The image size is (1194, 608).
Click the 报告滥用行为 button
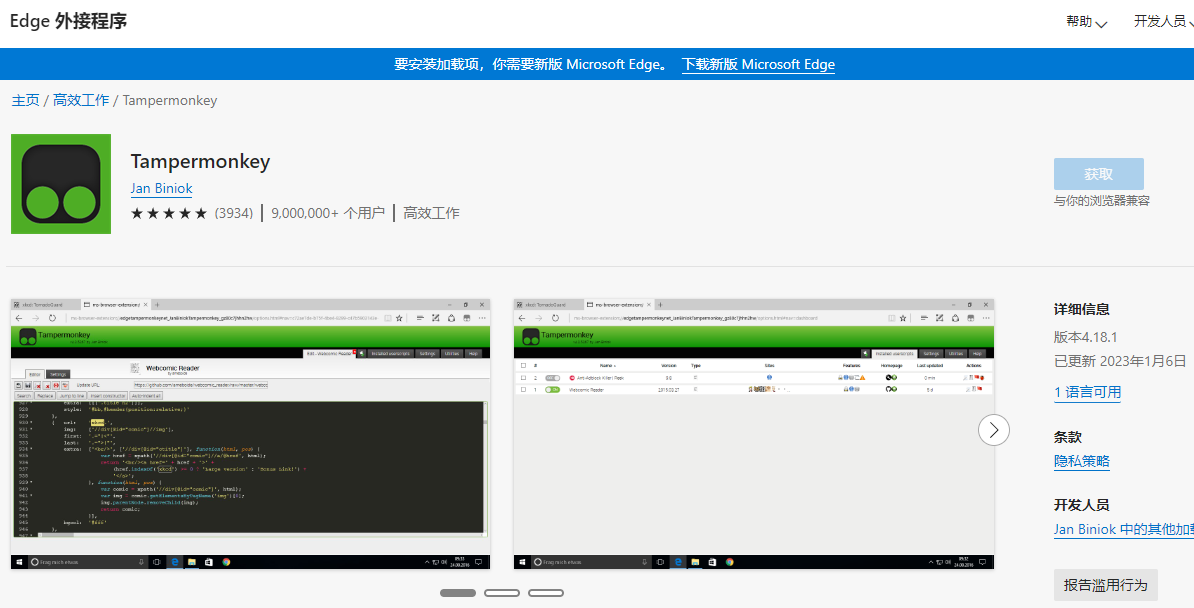click(x=1105, y=585)
